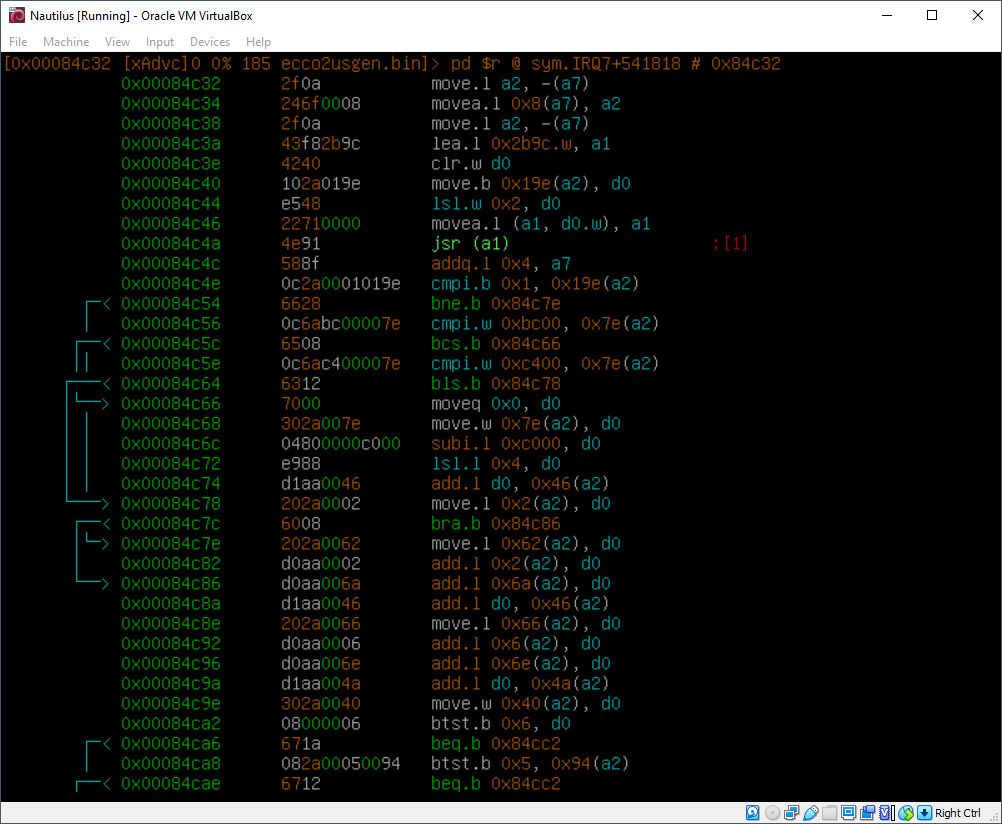Open the Machine menu
This screenshot has height=824, width=1002.
[x=66, y=42]
